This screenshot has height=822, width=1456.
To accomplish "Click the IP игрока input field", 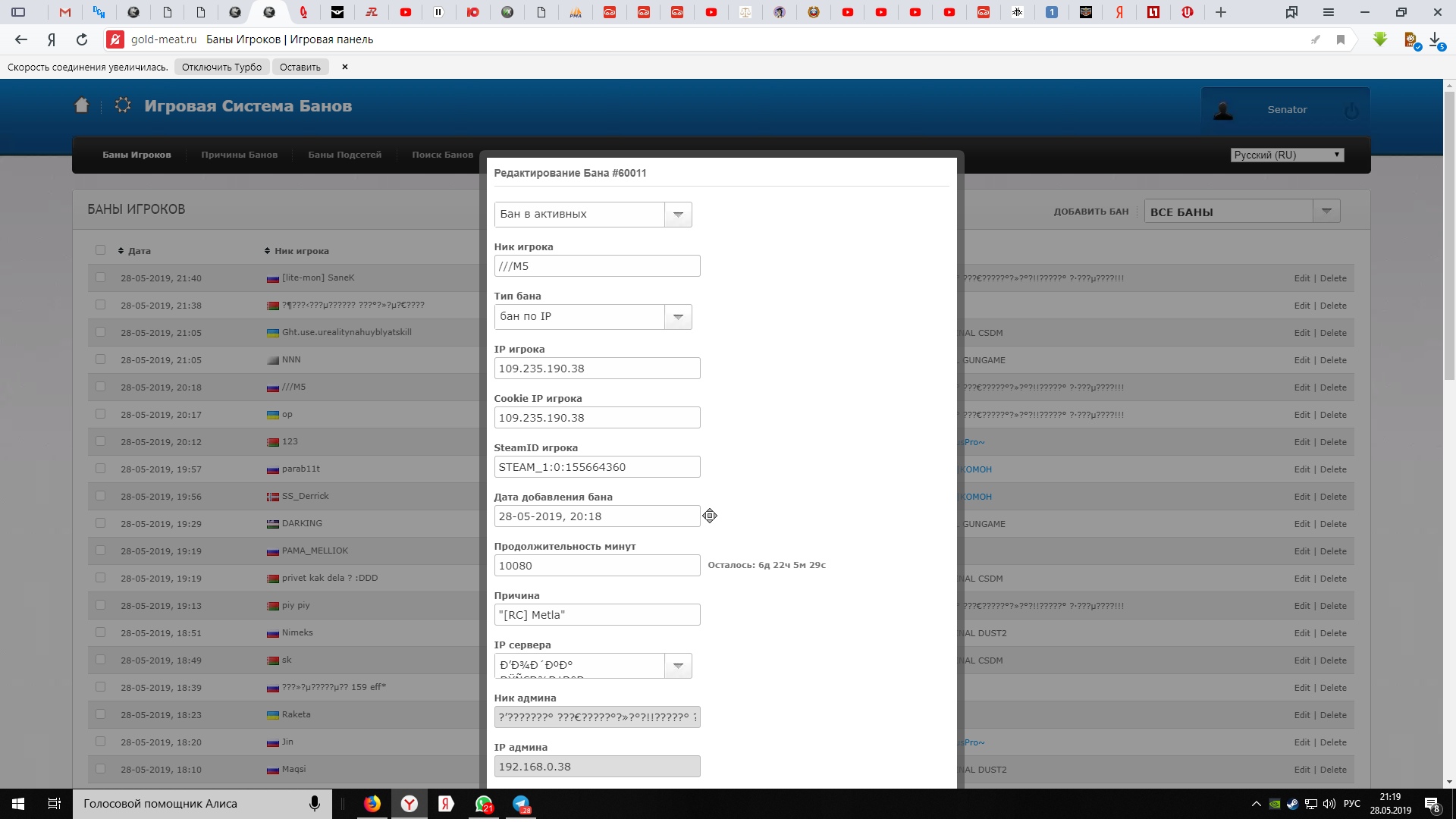I will [597, 369].
